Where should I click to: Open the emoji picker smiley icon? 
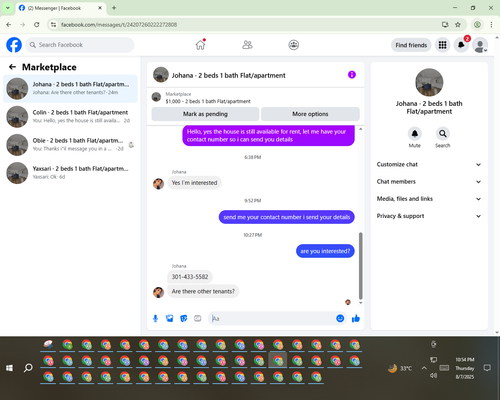(x=340, y=318)
